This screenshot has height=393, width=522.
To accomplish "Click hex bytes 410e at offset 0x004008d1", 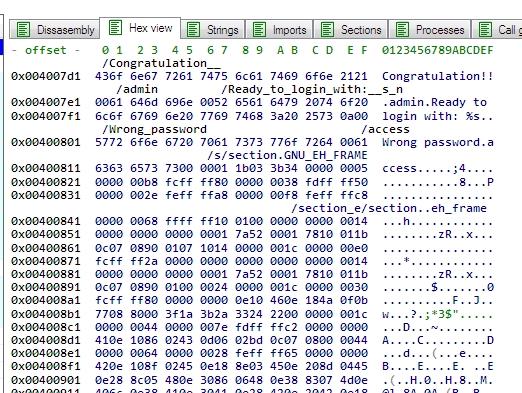I will tap(109, 340).
